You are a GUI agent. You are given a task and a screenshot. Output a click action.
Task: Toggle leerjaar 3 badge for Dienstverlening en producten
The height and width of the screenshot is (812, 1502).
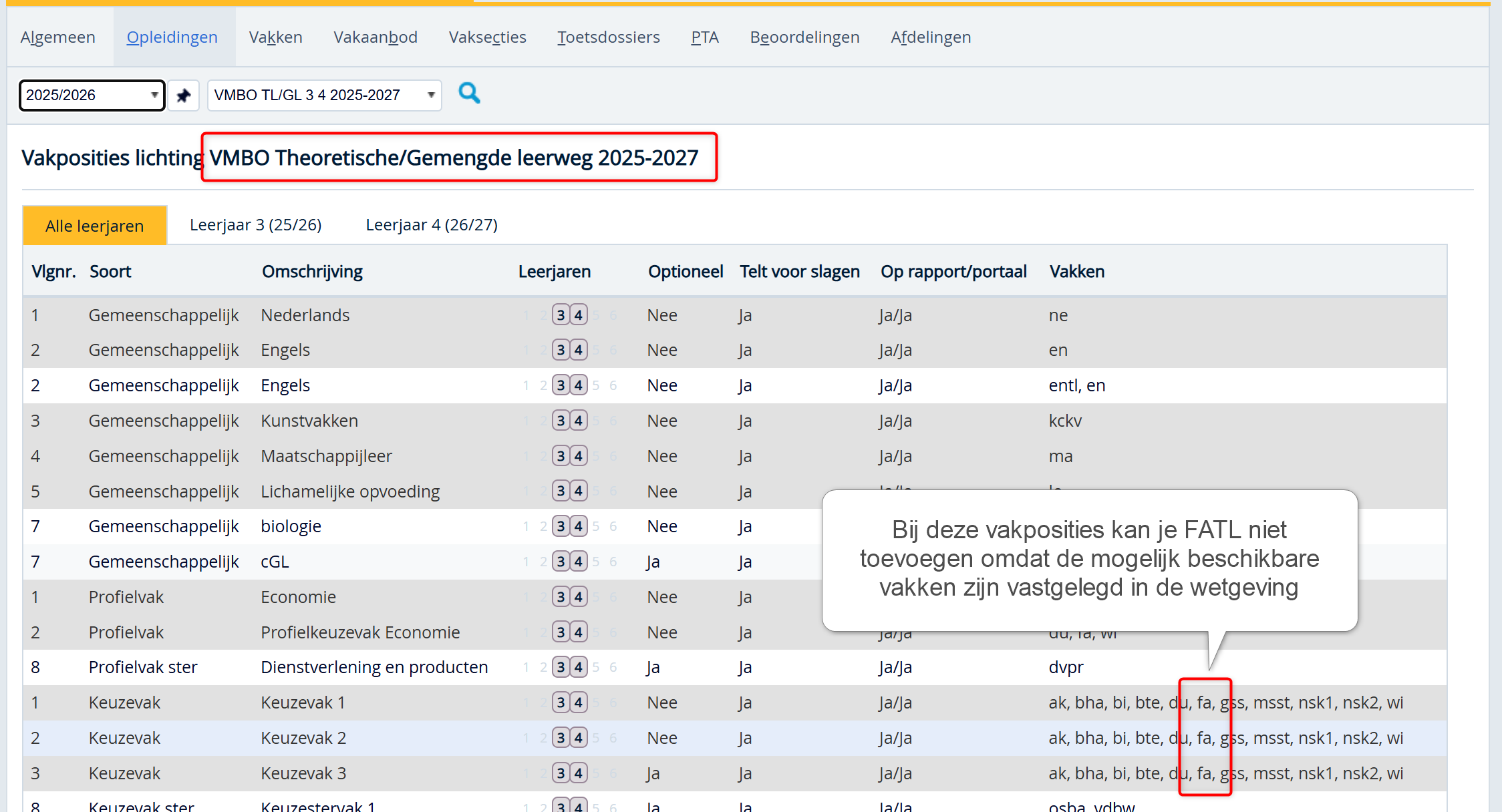coord(561,667)
